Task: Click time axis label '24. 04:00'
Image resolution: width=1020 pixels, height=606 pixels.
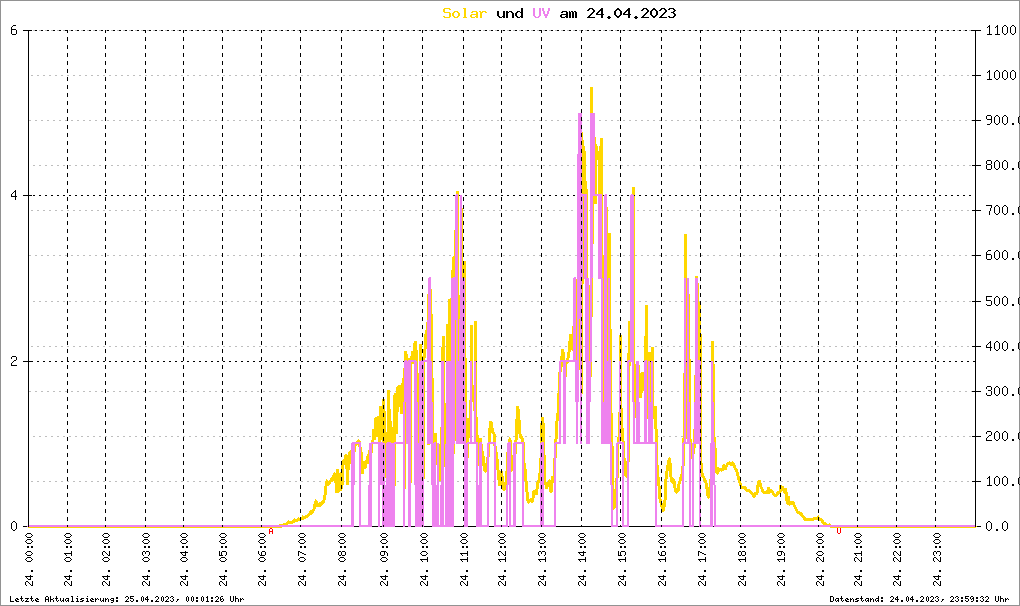Action: tap(185, 560)
